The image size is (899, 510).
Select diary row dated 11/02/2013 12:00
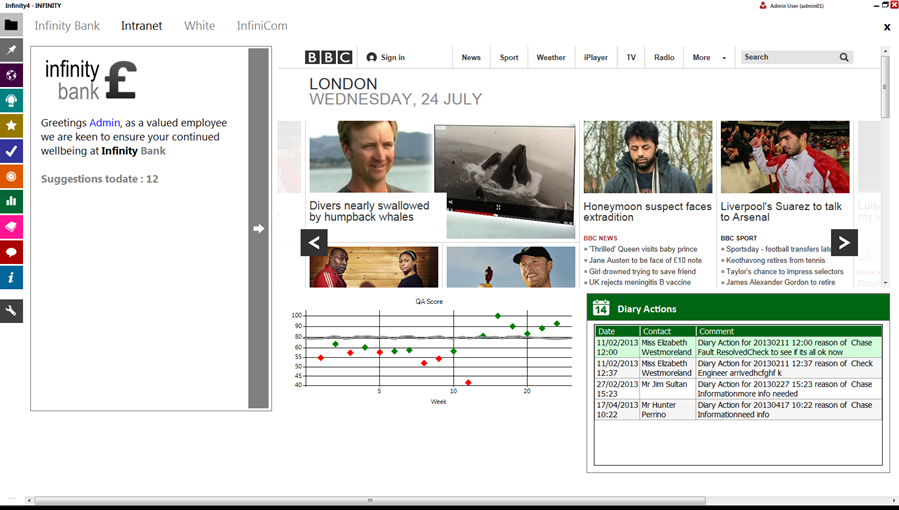tap(738, 347)
